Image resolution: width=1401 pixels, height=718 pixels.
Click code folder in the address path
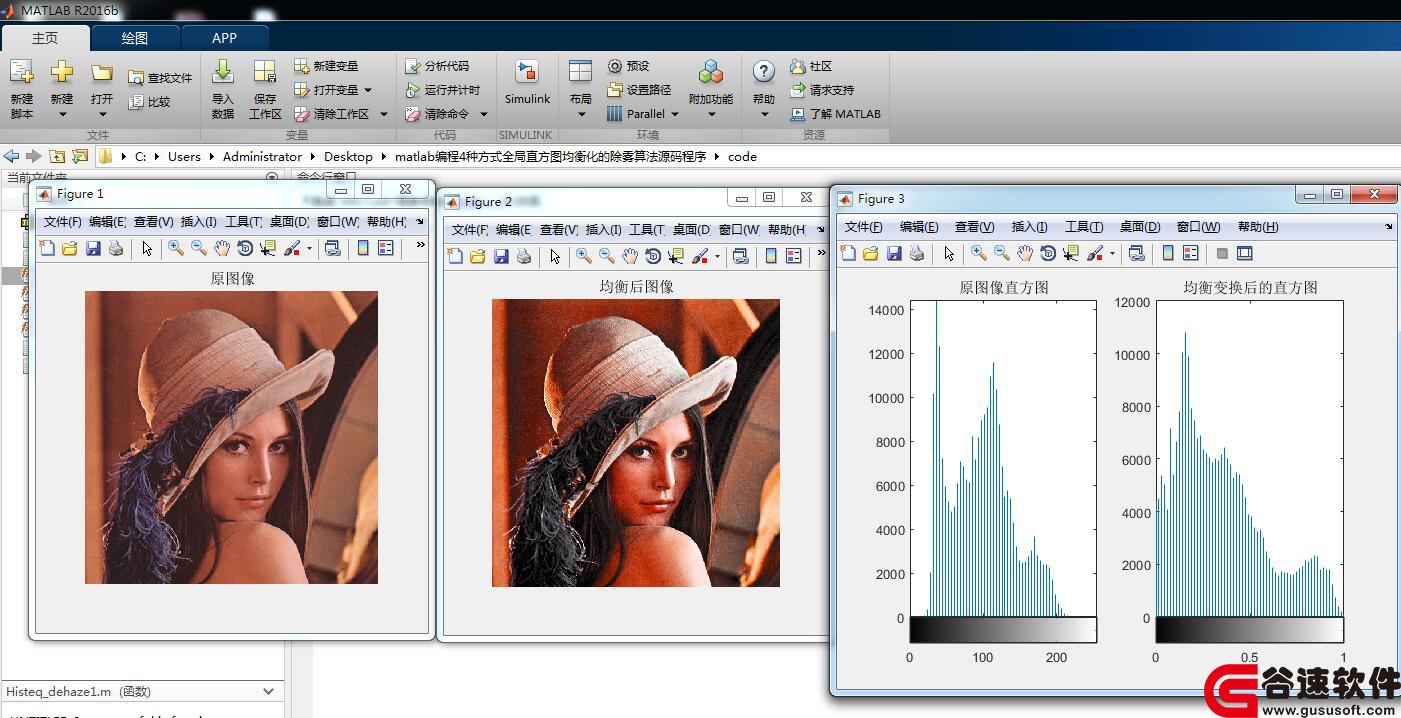pos(742,156)
